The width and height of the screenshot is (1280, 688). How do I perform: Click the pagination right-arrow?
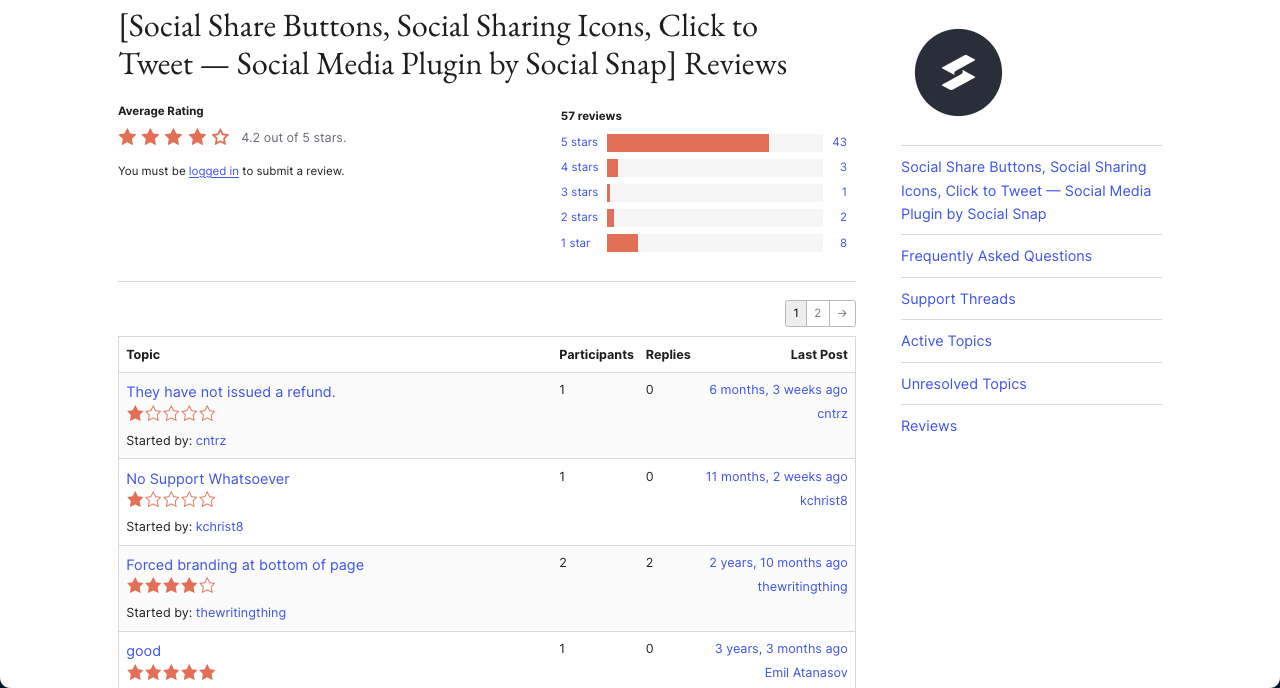coord(841,313)
